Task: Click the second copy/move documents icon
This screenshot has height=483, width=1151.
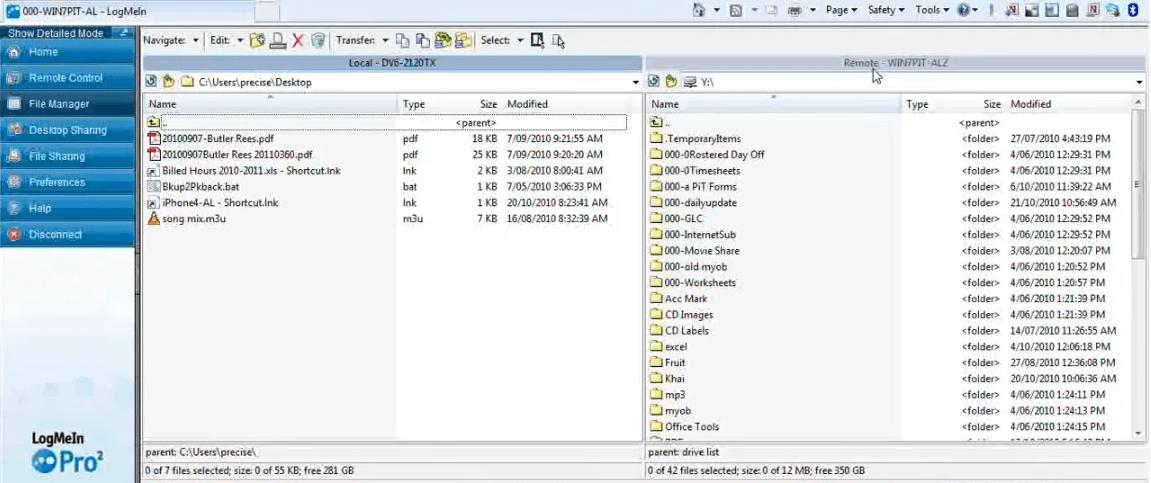Action: tap(422, 40)
